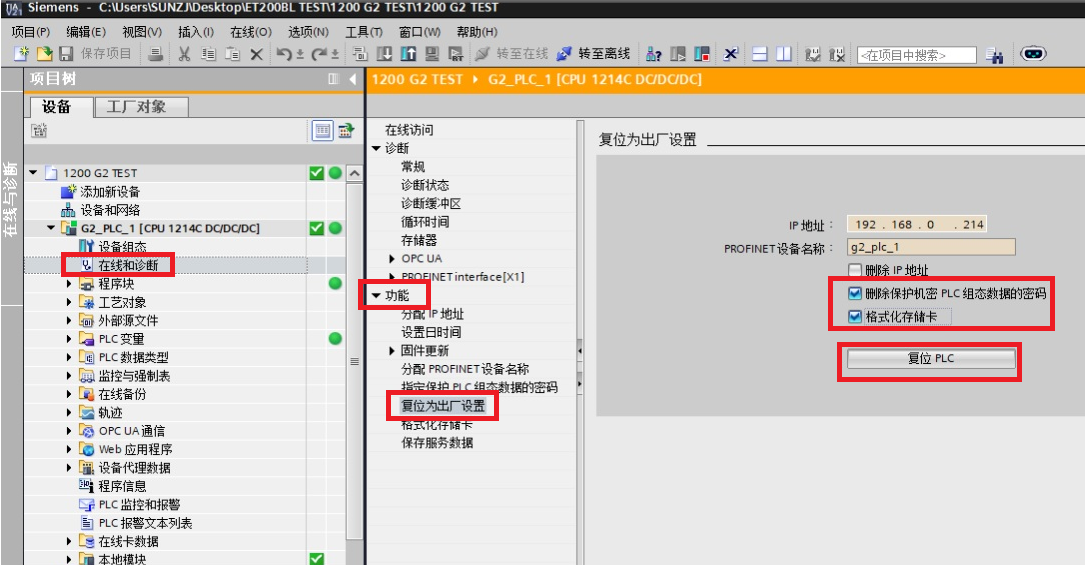Expand 程序块 folder in tree
This screenshot has width=1085, height=565.
(69, 284)
